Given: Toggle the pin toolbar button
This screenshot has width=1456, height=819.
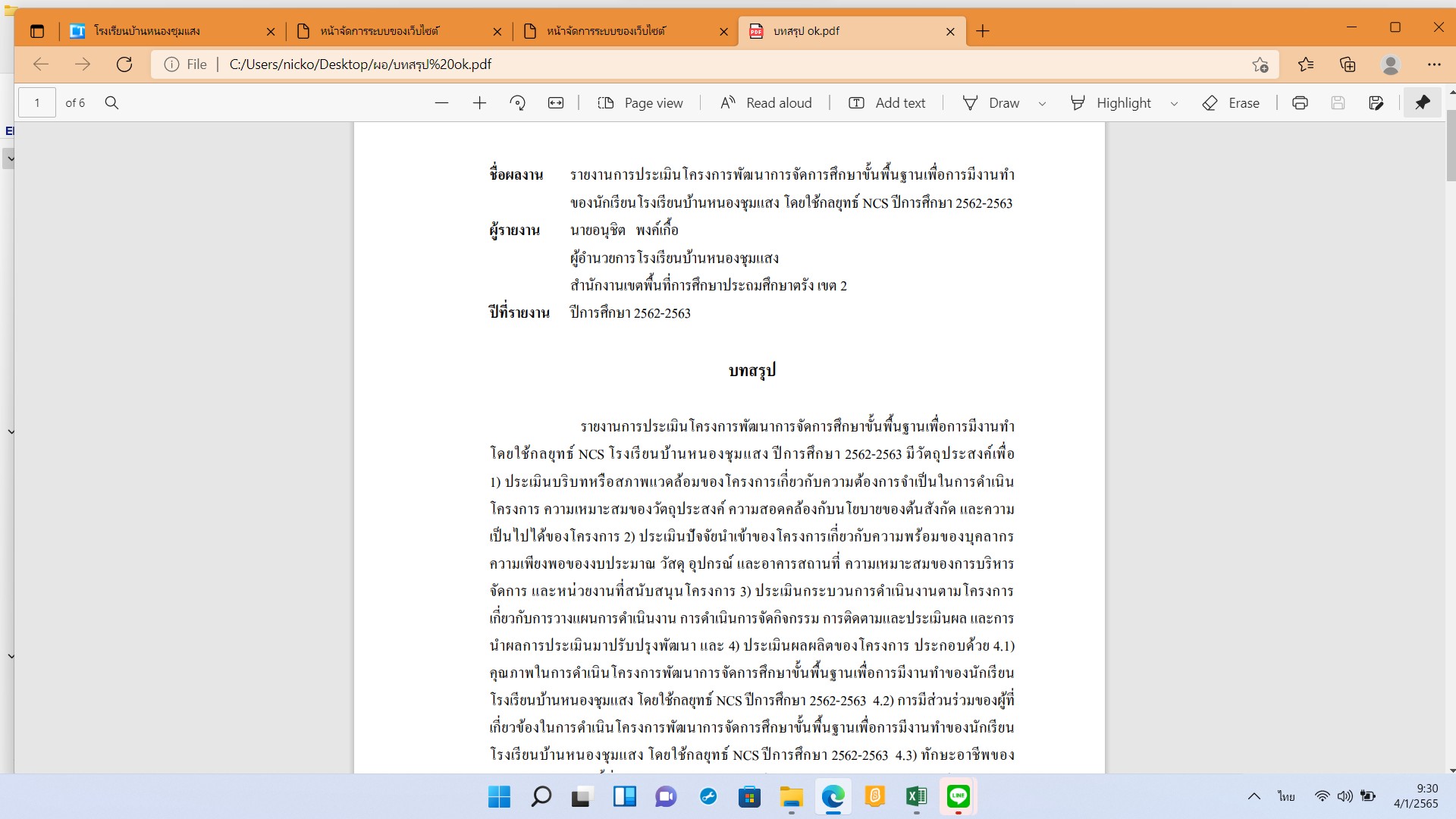Looking at the screenshot, I should (x=1422, y=102).
